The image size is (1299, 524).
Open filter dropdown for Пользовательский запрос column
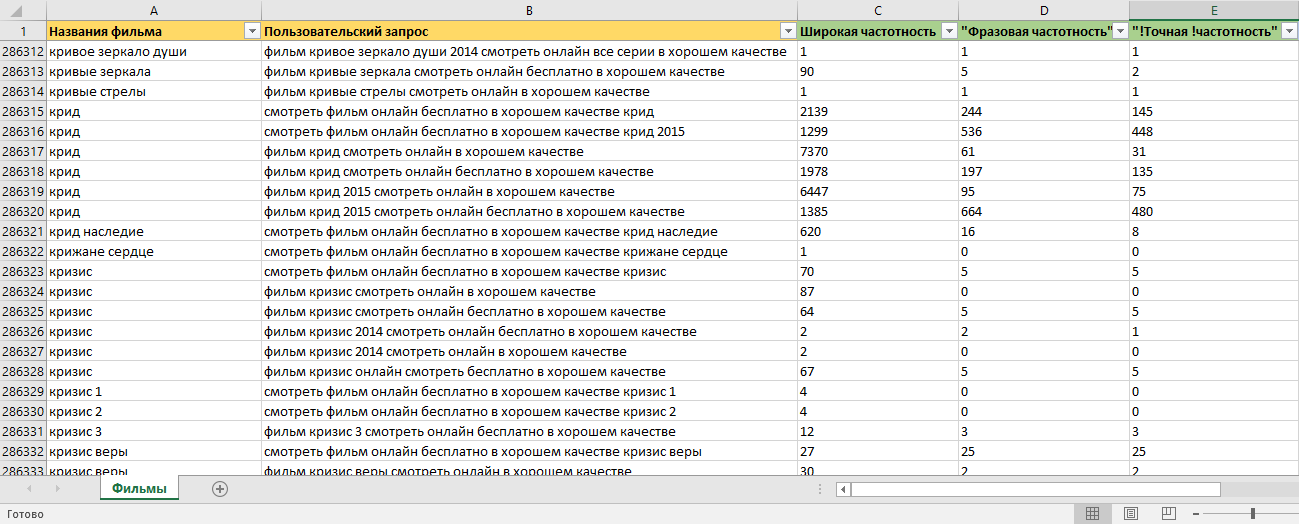point(788,32)
